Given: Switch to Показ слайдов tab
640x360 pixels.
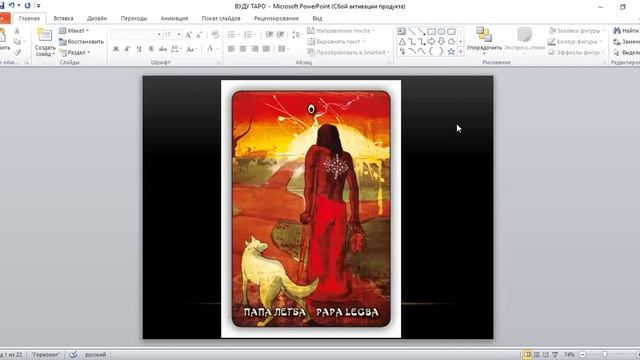Looking at the screenshot, I should pyautogui.click(x=221, y=18).
